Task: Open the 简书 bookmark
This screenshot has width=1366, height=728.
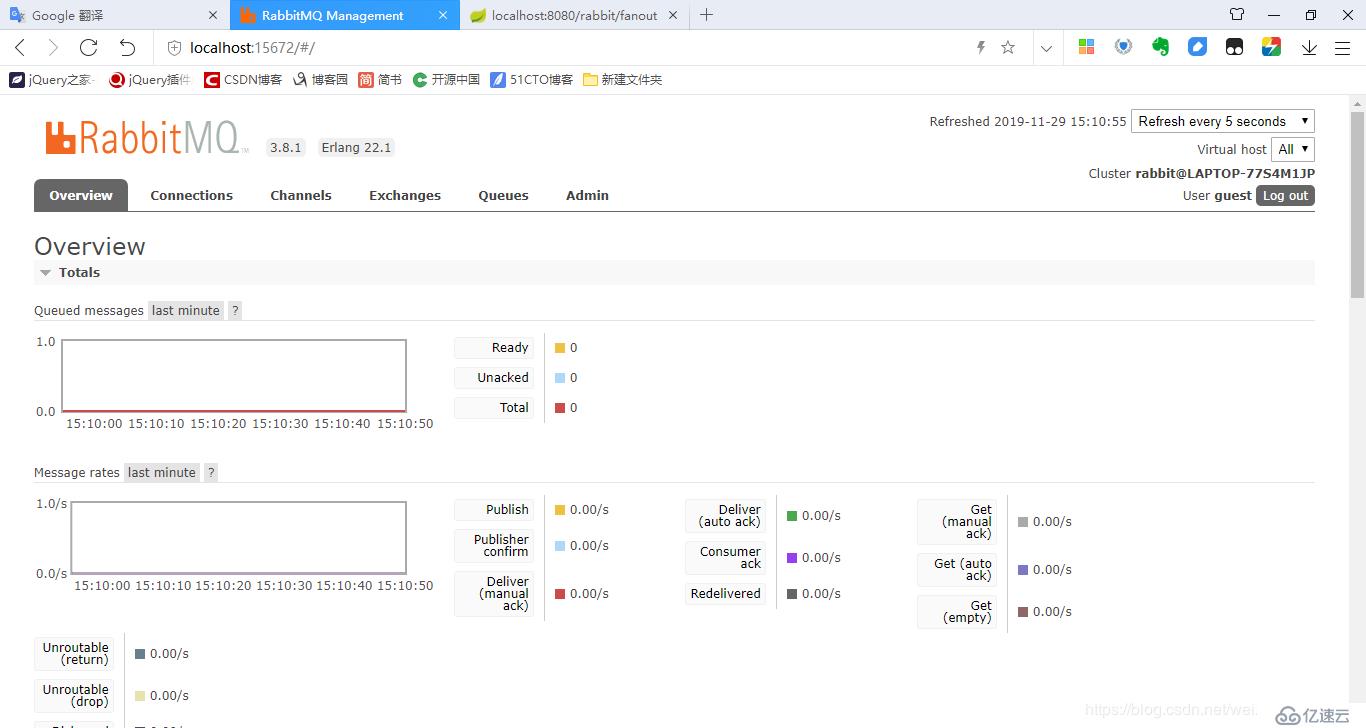Action: [380, 80]
